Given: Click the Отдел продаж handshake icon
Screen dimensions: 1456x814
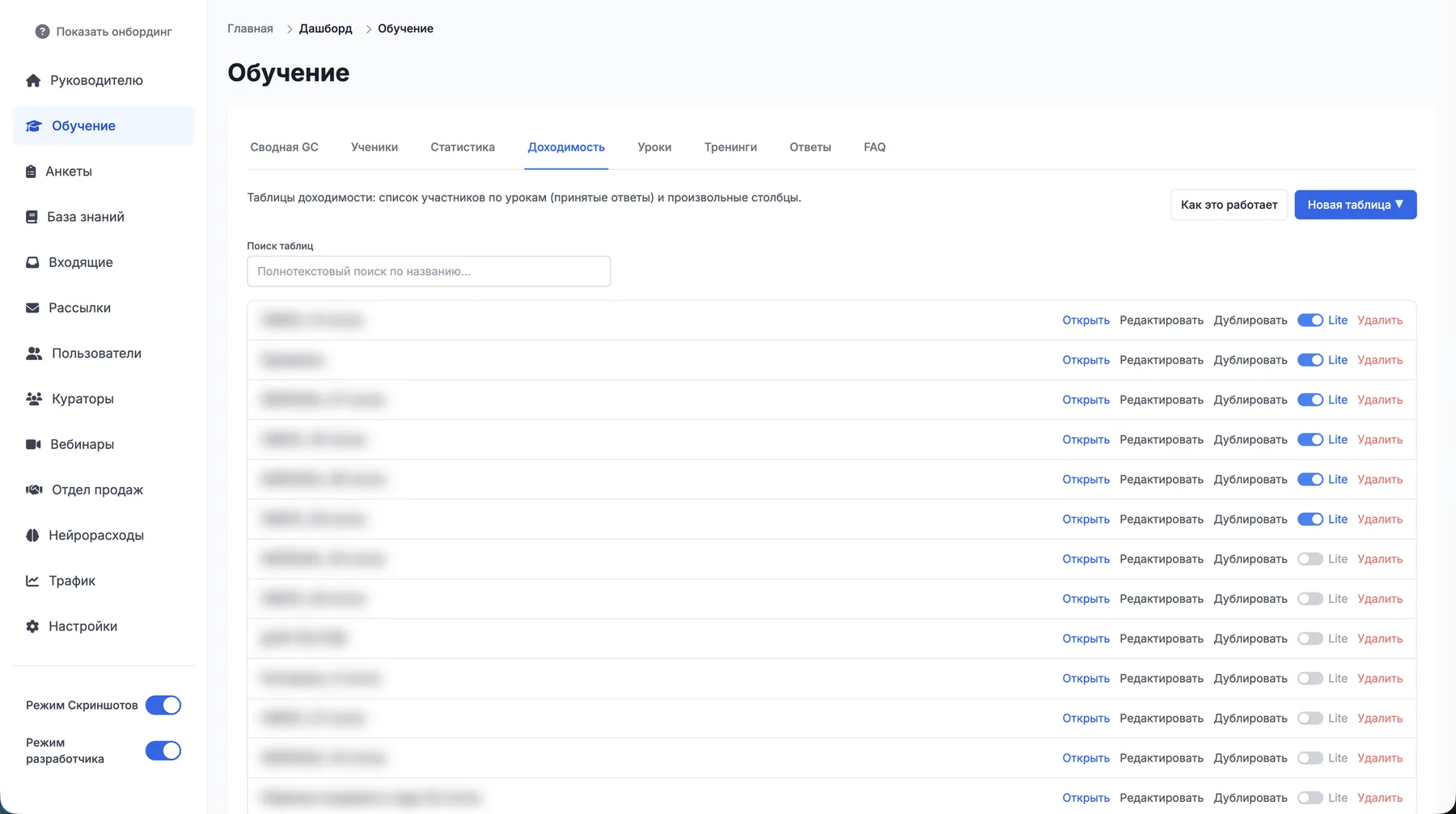Looking at the screenshot, I should (34, 490).
